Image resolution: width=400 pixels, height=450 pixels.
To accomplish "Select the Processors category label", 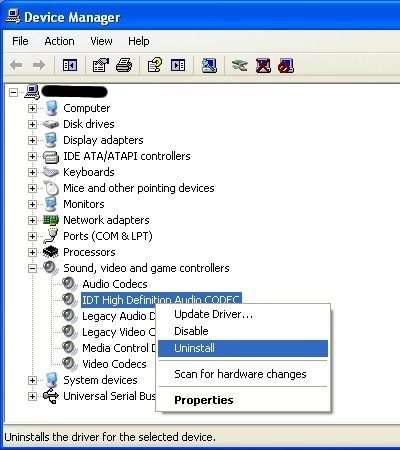I will point(89,252).
